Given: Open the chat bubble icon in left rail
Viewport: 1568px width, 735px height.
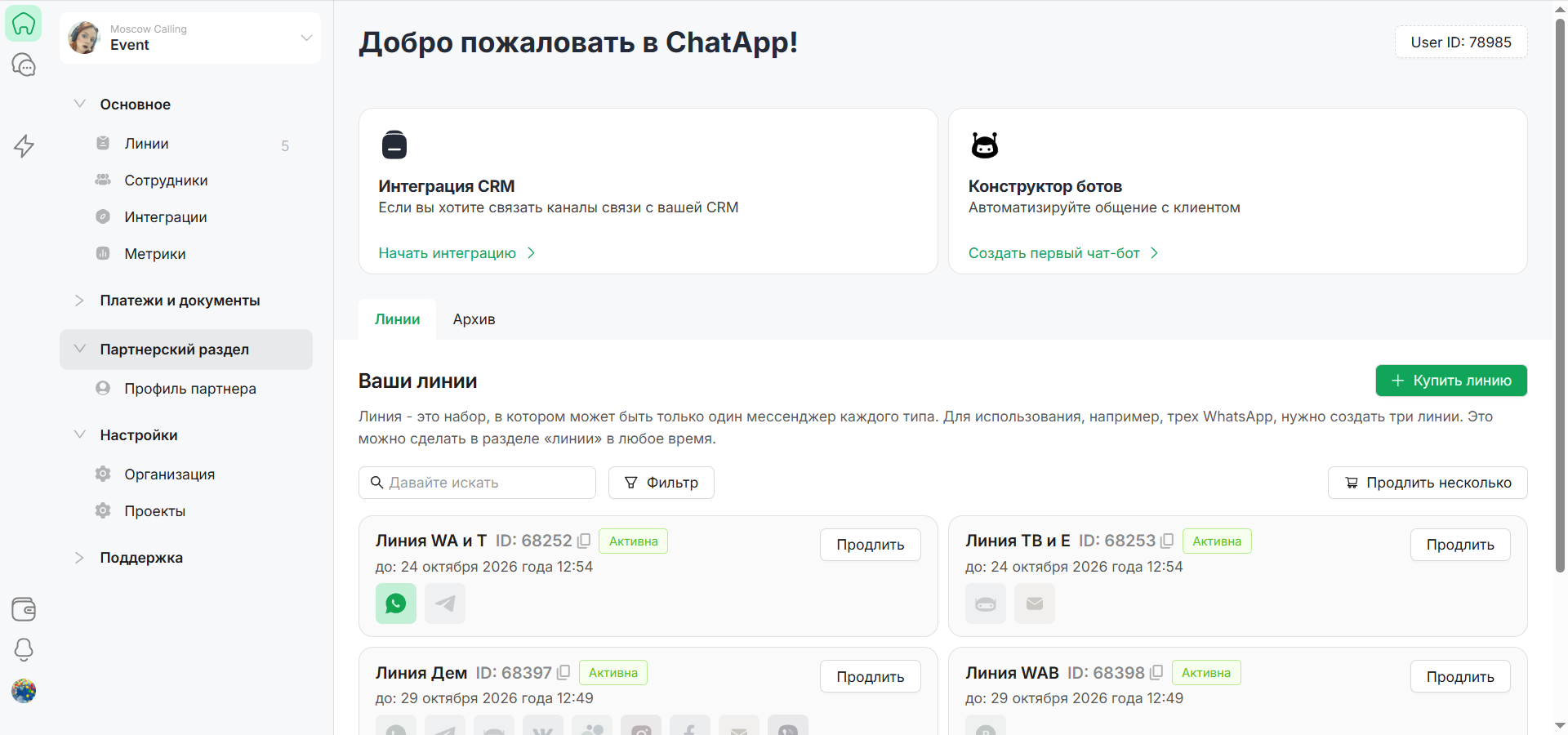Looking at the screenshot, I should (24, 65).
